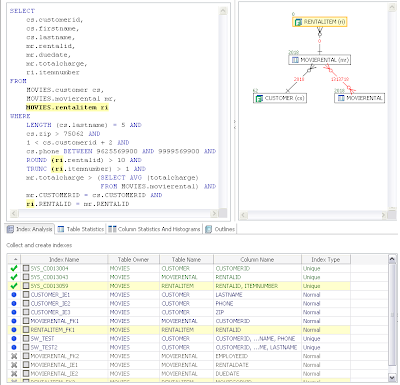The image size is (400, 385).
Task: Select the CUSTOMER (cs) diagram node
Action: 280,98
